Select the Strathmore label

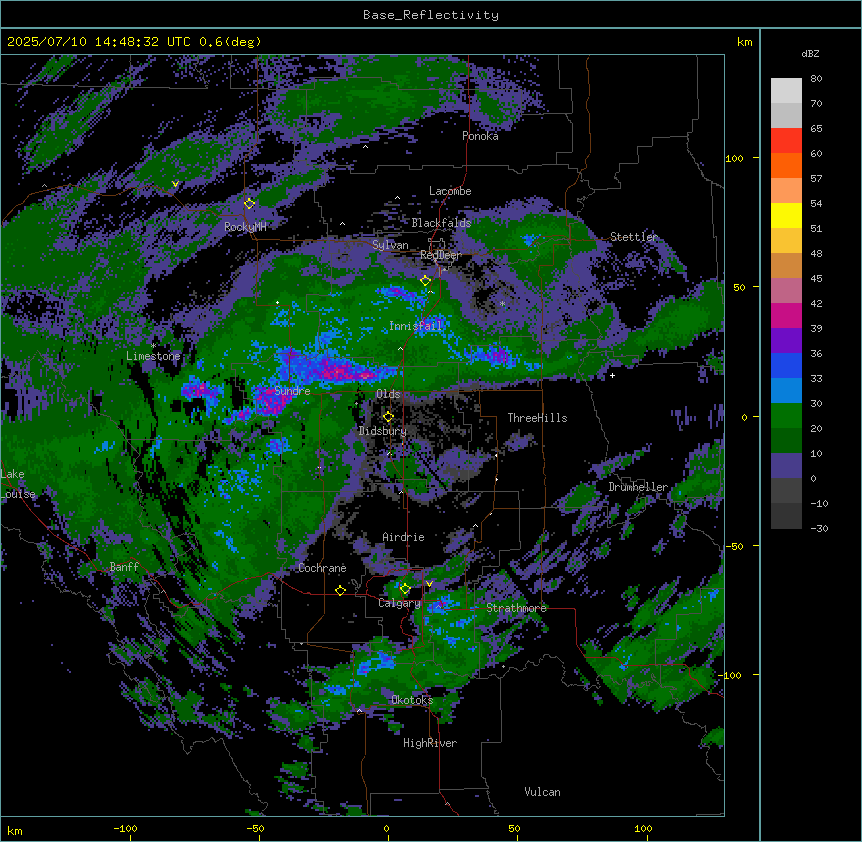[516, 608]
